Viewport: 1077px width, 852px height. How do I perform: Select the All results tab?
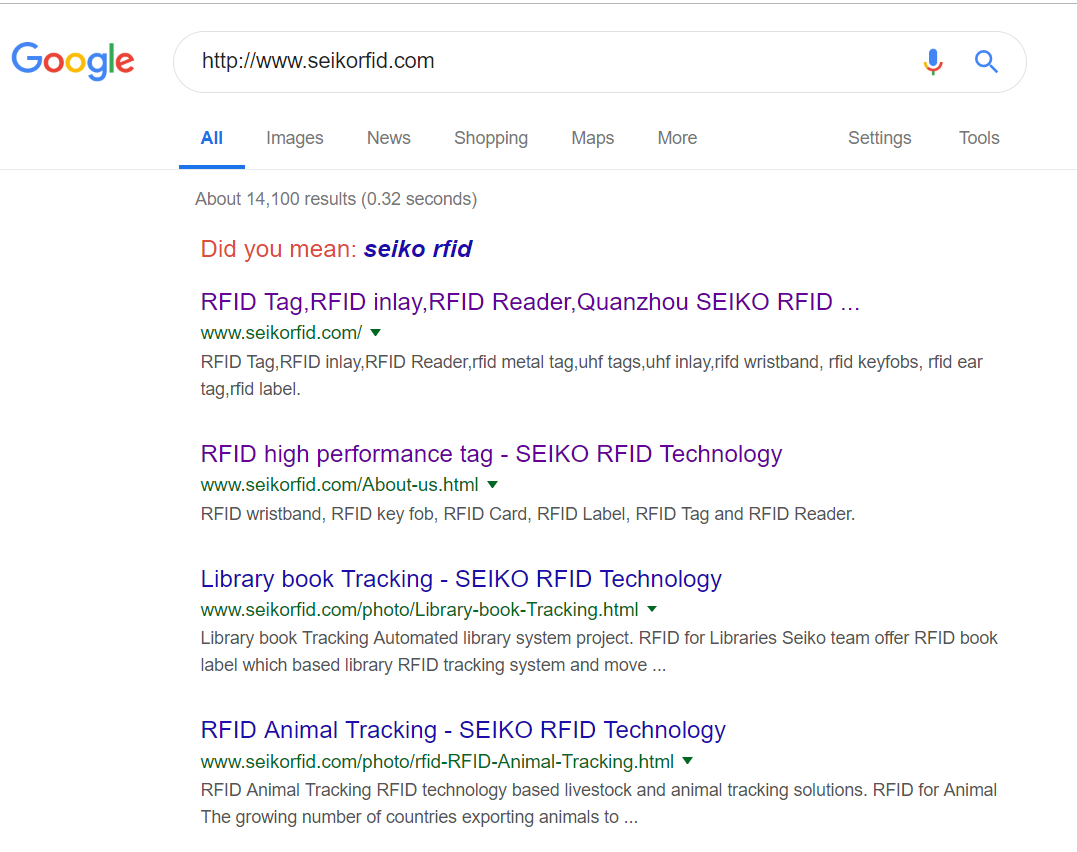212,138
